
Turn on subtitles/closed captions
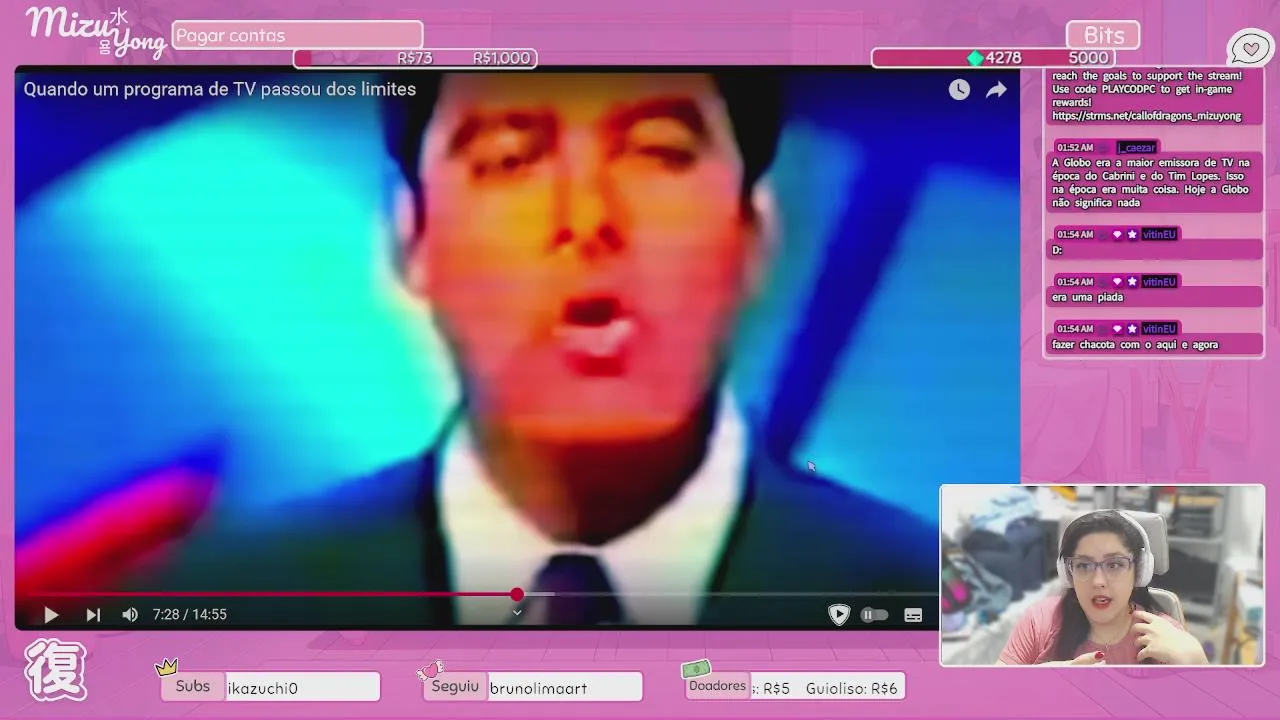(913, 615)
